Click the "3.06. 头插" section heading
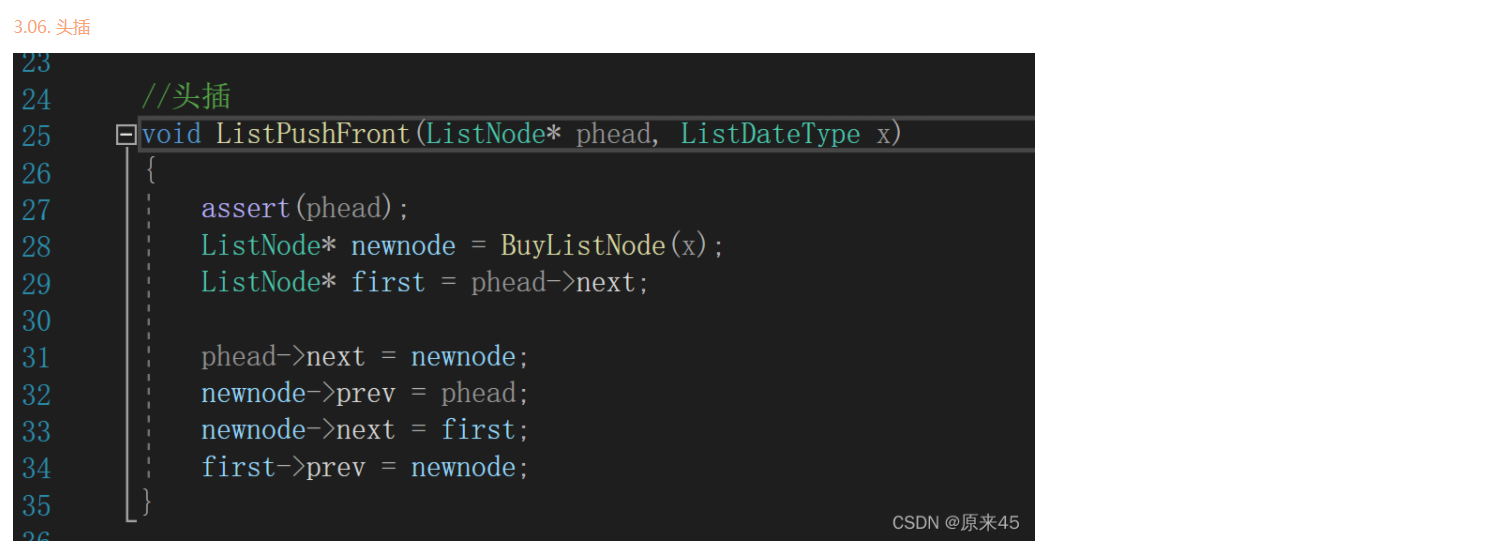 pyautogui.click(x=52, y=27)
